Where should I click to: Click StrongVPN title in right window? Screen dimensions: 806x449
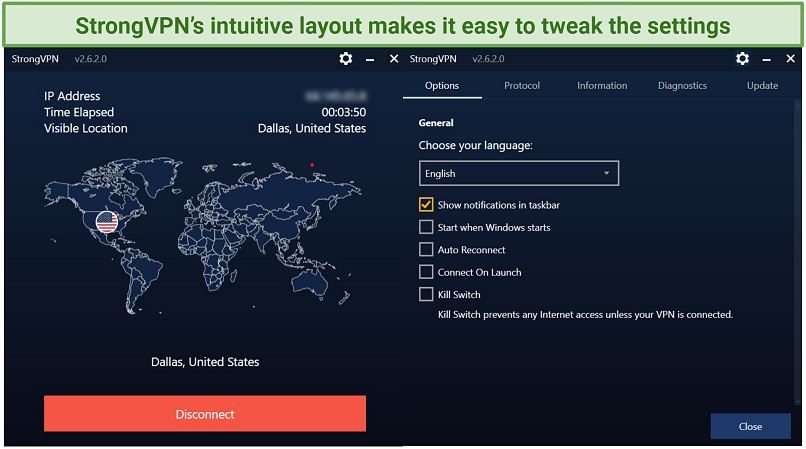433,59
